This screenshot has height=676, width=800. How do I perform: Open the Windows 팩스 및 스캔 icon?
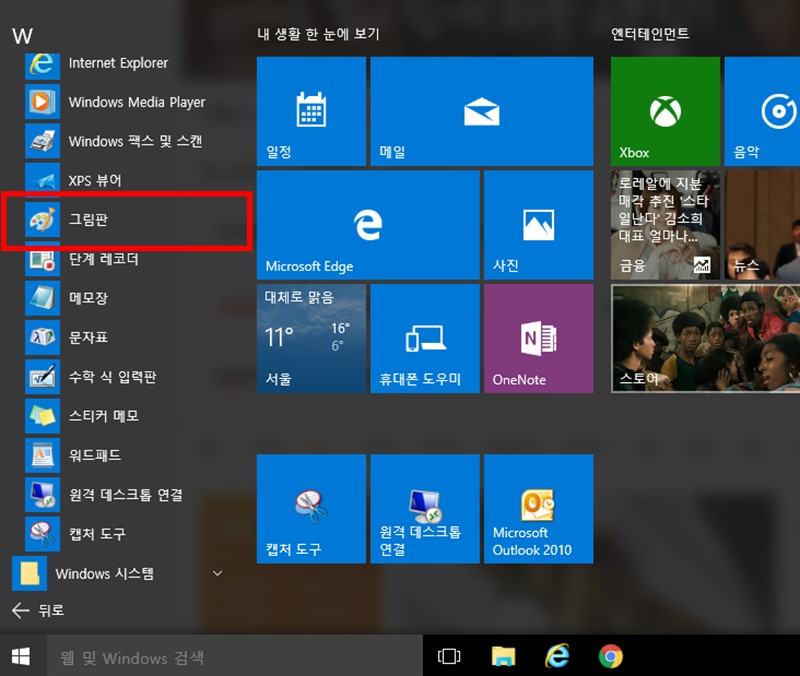click(x=42, y=141)
